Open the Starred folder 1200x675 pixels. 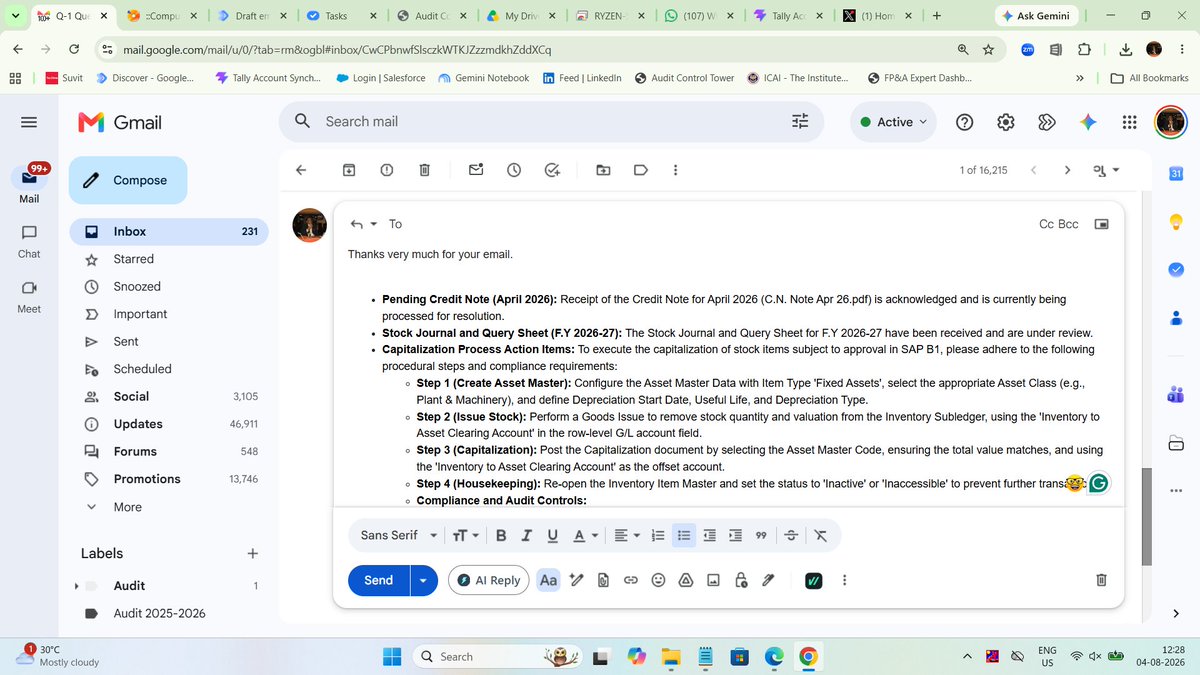(x=169, y=259)
